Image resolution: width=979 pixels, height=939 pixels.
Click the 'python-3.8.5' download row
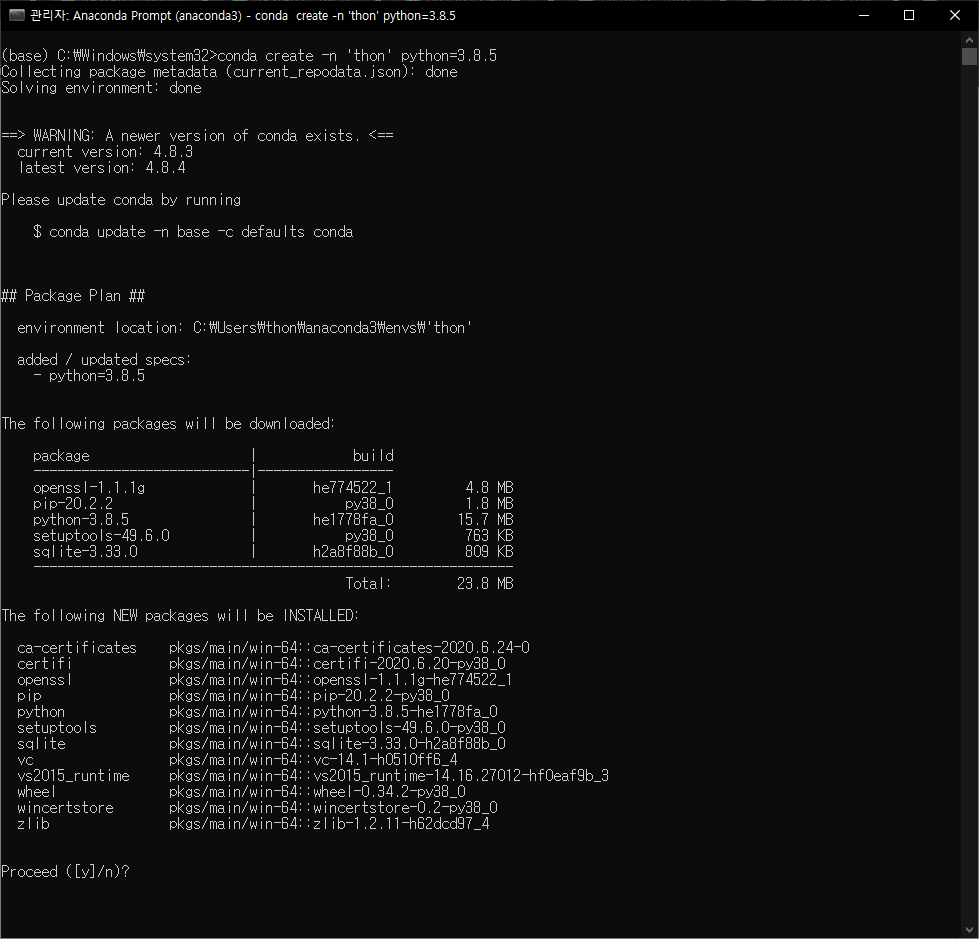(273, 519)
